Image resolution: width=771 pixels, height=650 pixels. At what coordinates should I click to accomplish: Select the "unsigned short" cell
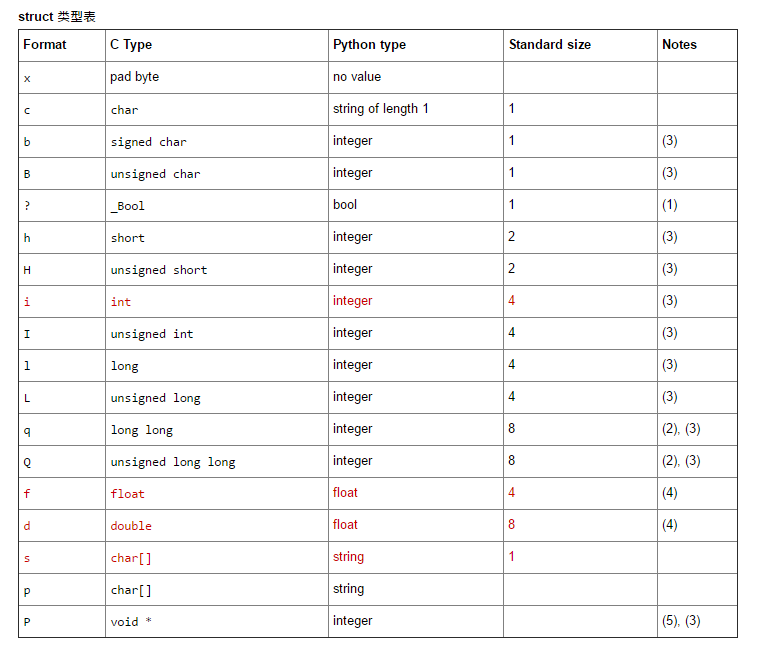[x=158, y=270]
